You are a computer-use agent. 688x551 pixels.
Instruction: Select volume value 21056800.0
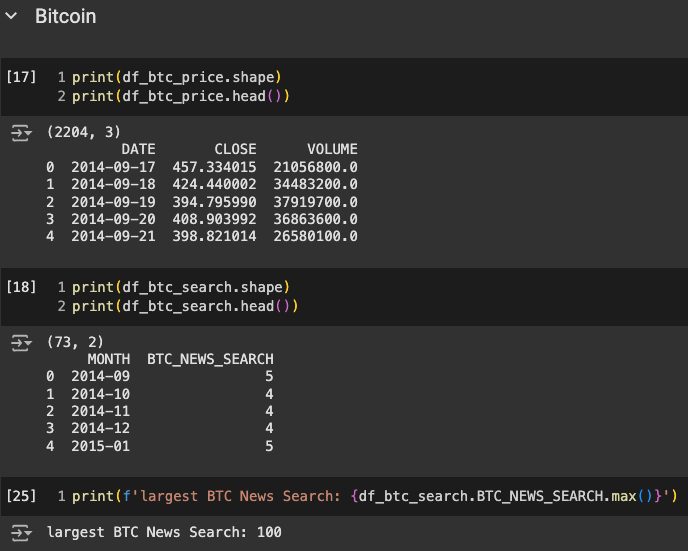[315, 167]
